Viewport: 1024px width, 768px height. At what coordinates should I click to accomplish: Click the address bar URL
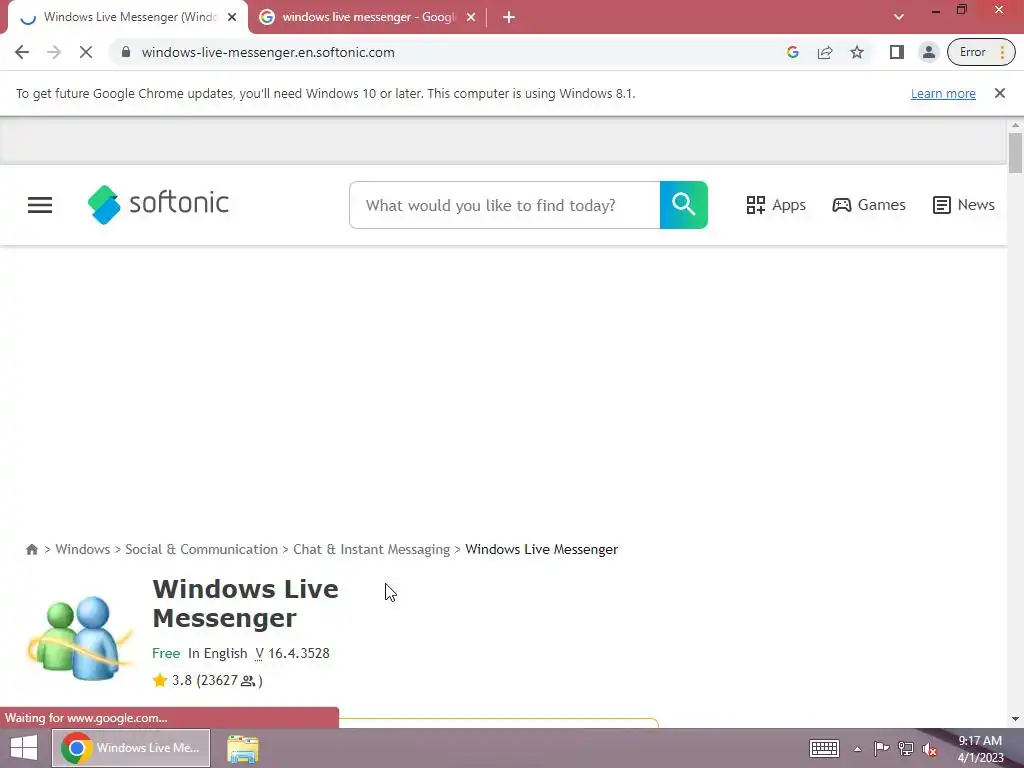[268, 52]
